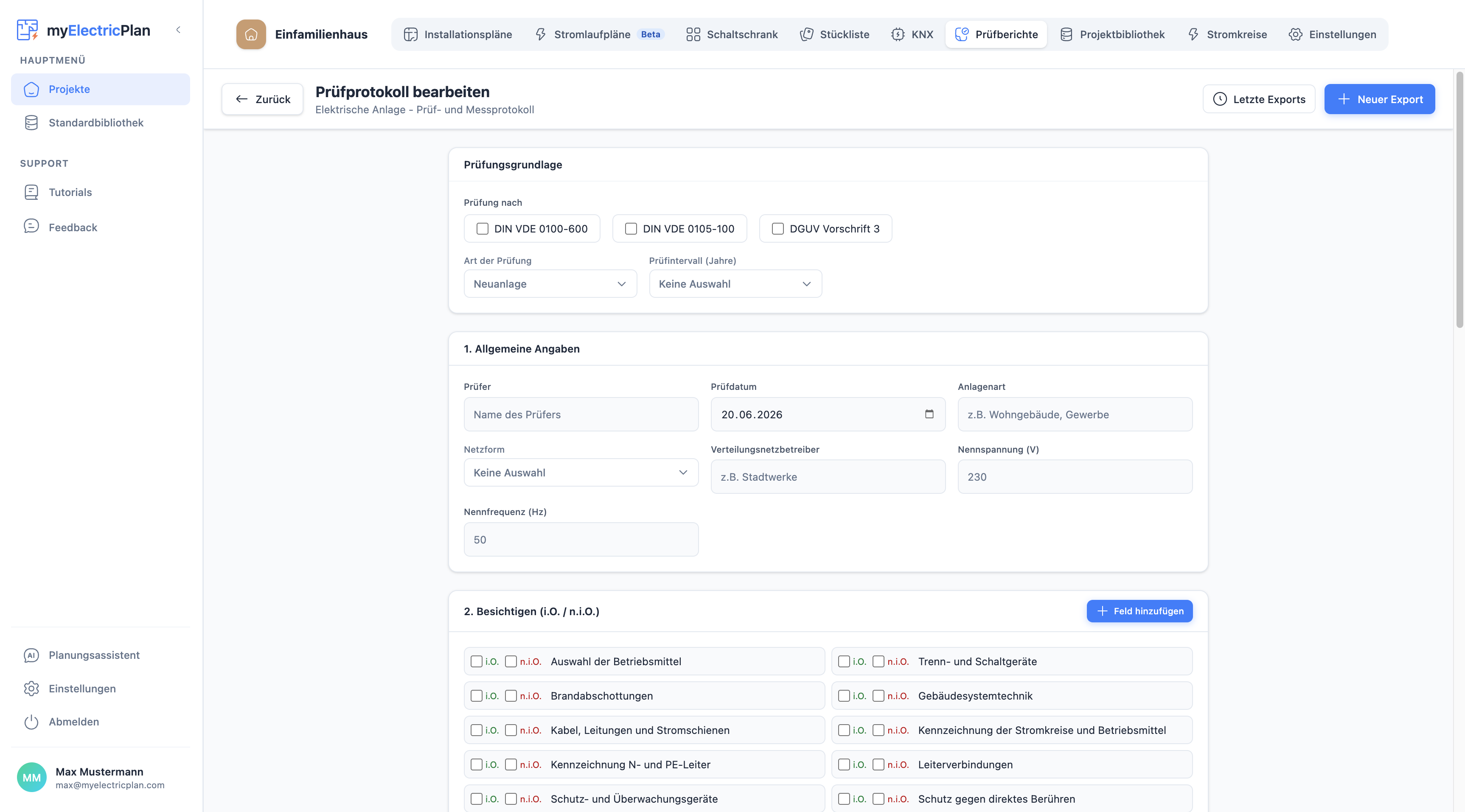Click the Stromkreise lightning icon

coord(1193,35)
